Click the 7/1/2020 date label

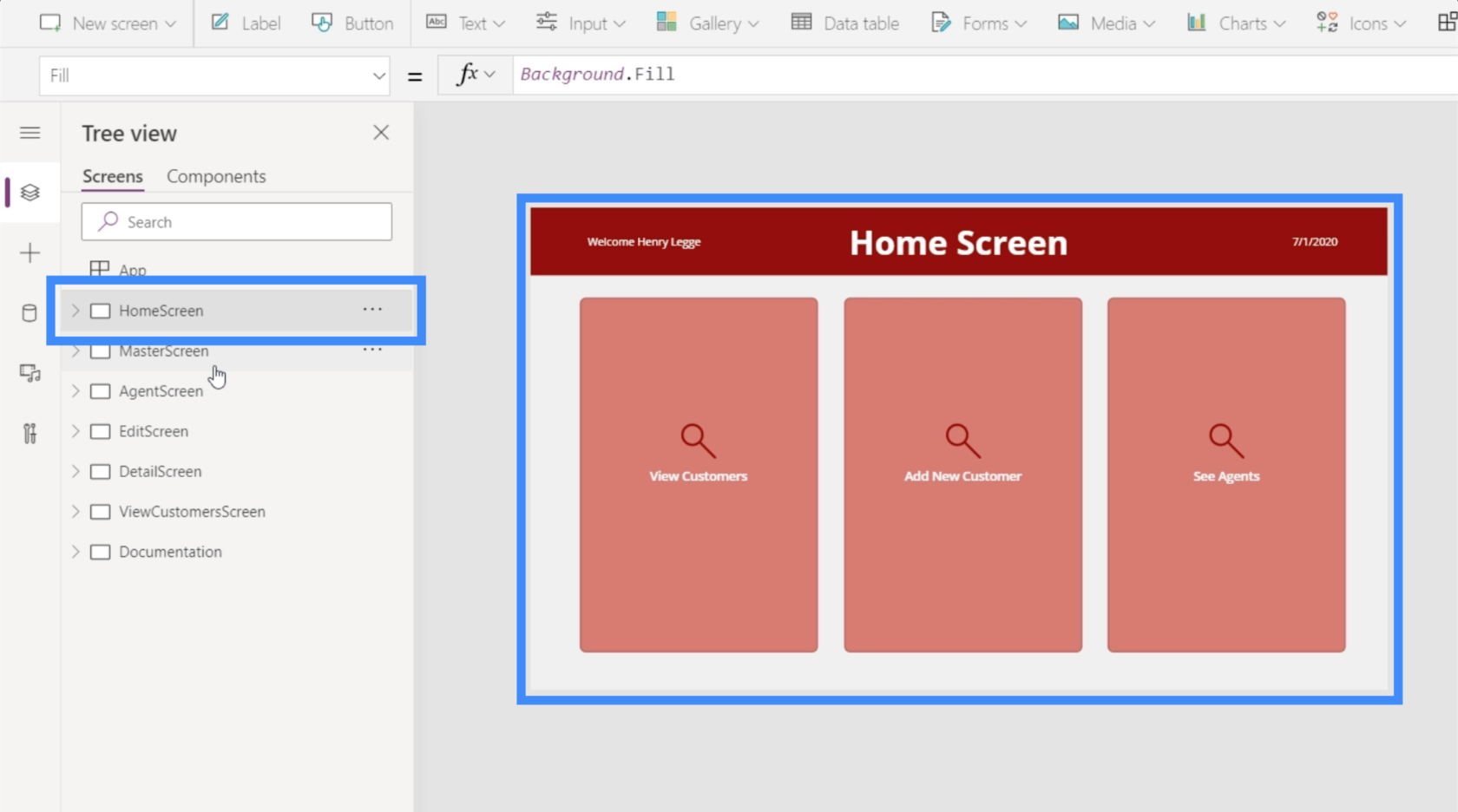[1315, 242]
